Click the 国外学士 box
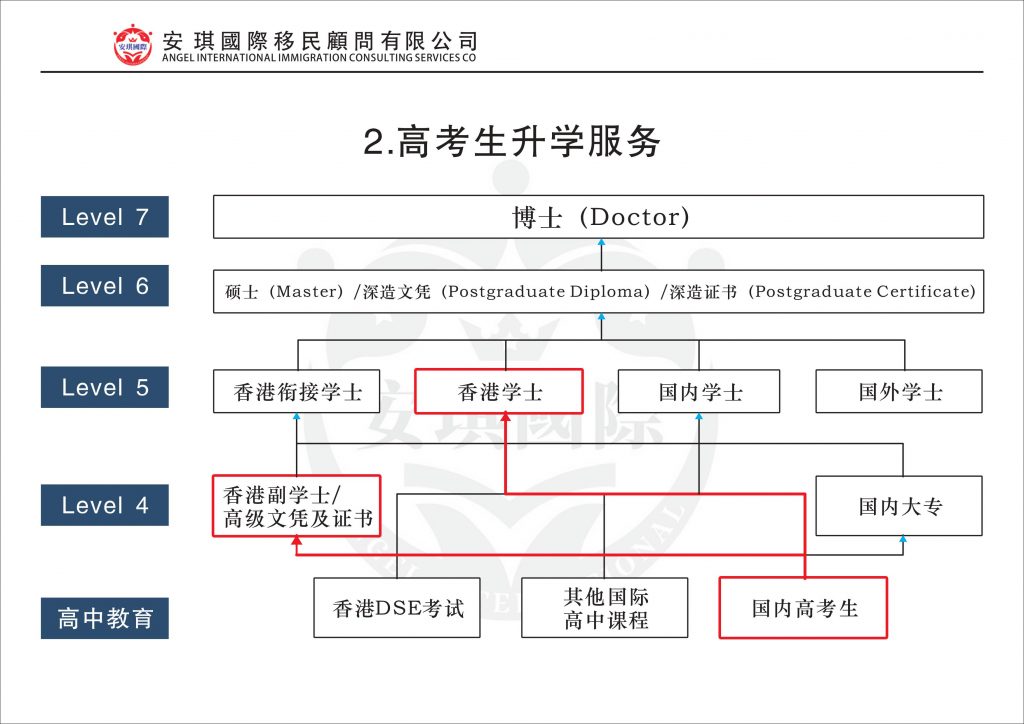The height and width of the screenshot is (724, 1024). tap(899, 392)
